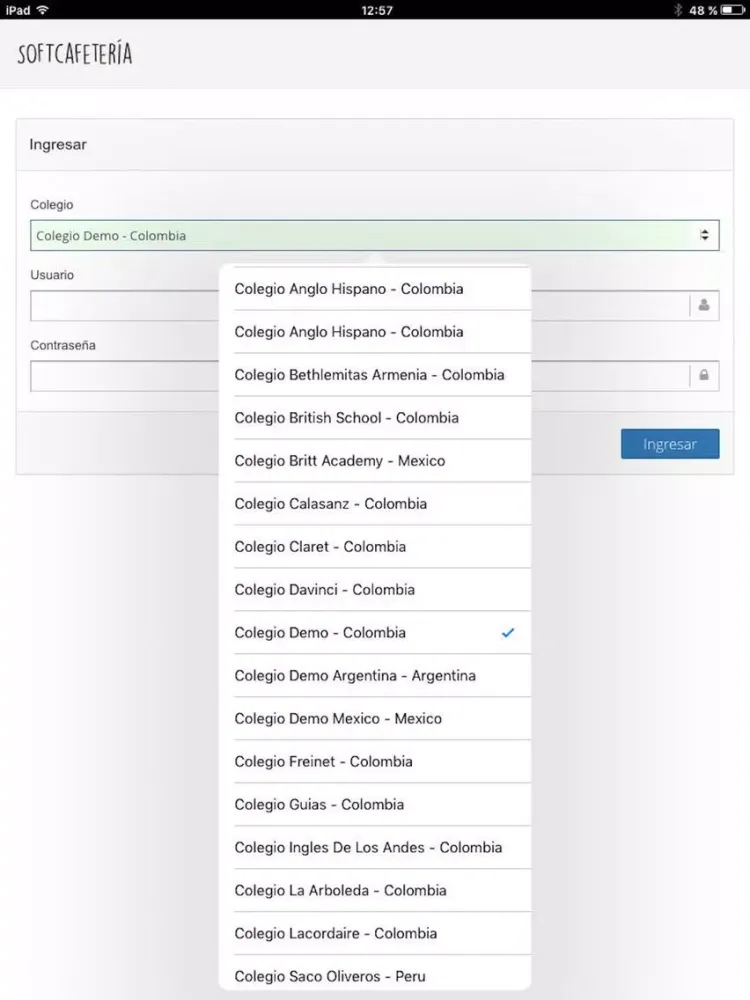Viewport: 750px width, 1000px height.
Task: Tap the battery icon in status bar
Action: [x=731, y=10]
